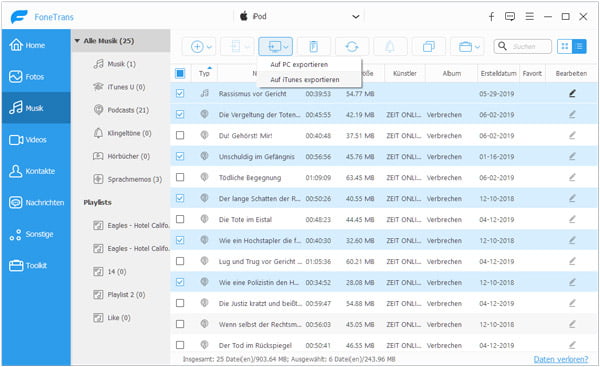Image resolution: width=600 pixels, height=367 pixels.
Task: Open Videos section in sidebar
Action: pyautogui.click(x=36, y=140)
